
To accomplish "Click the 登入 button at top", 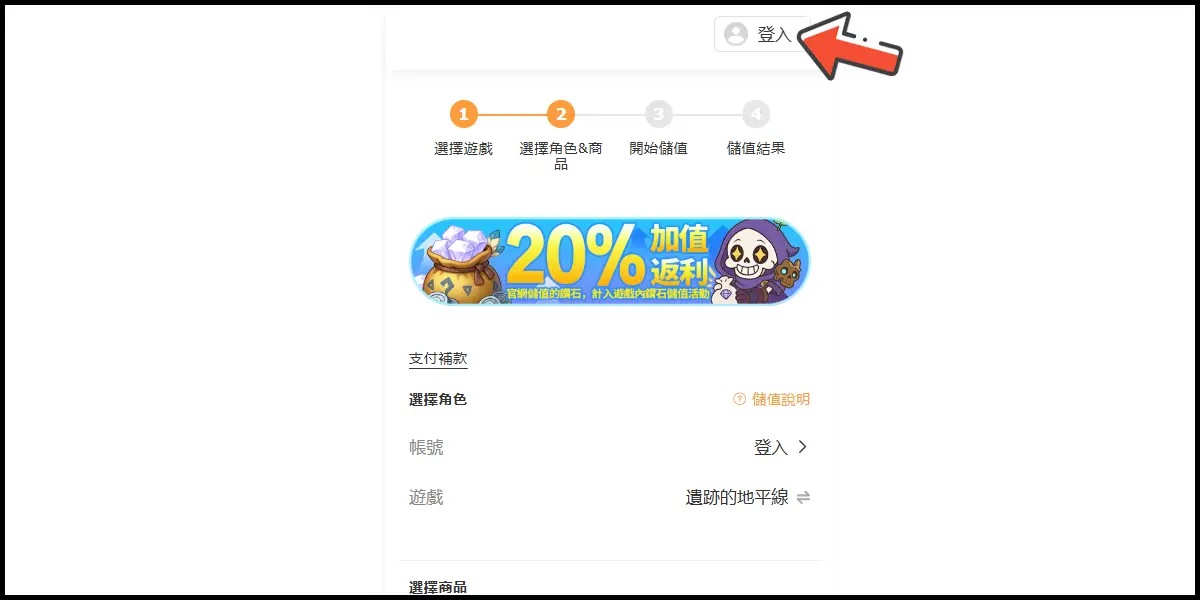I will tap(761, 34).
